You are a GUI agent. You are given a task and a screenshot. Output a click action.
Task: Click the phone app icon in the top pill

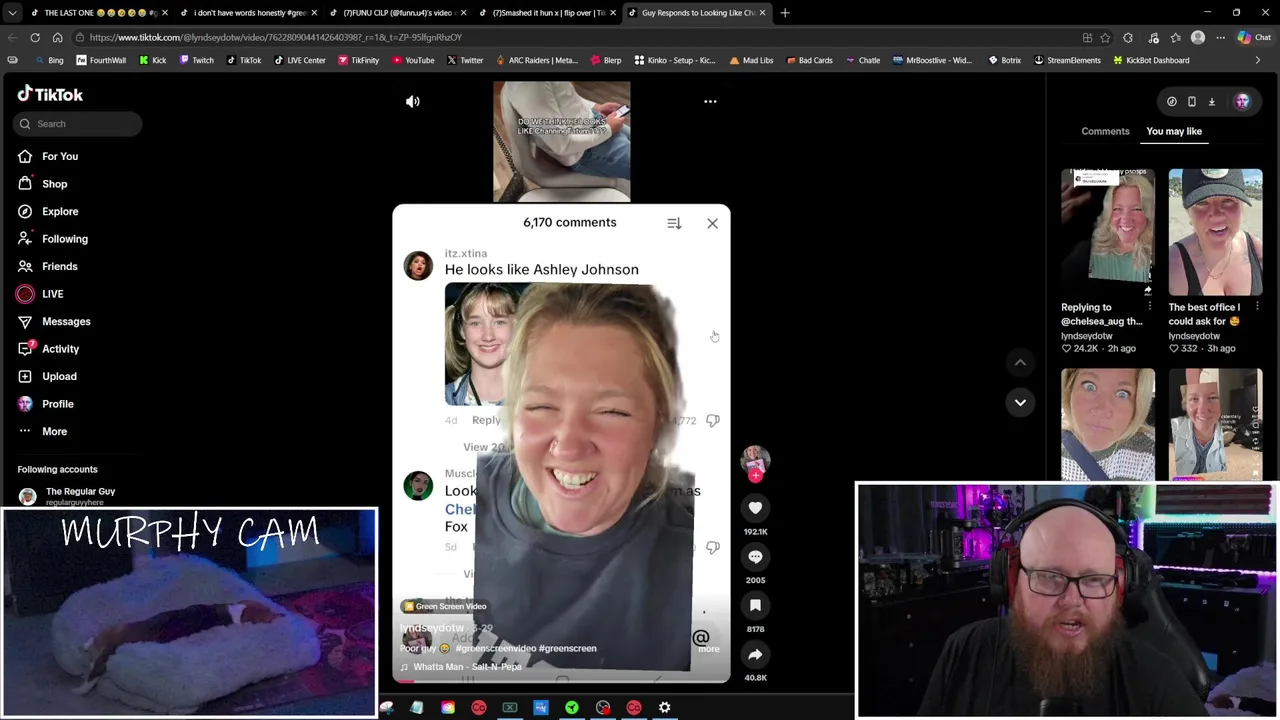pyautogui.click(x=1191, y=101)
